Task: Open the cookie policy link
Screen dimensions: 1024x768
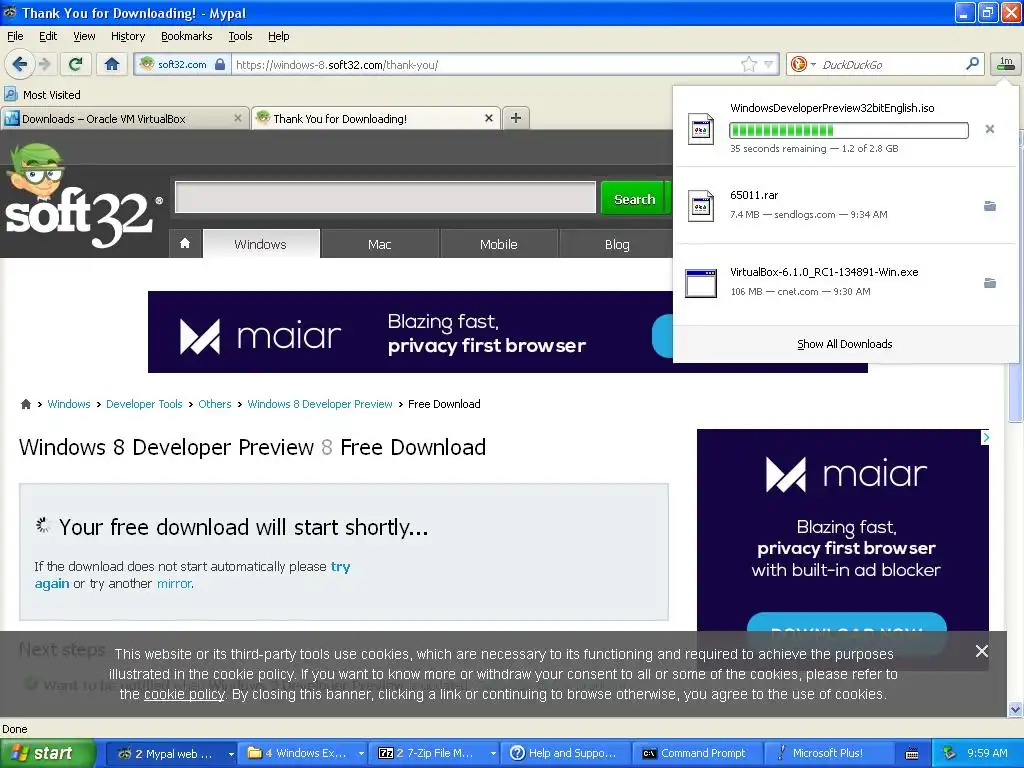Action: click(184, 694)
